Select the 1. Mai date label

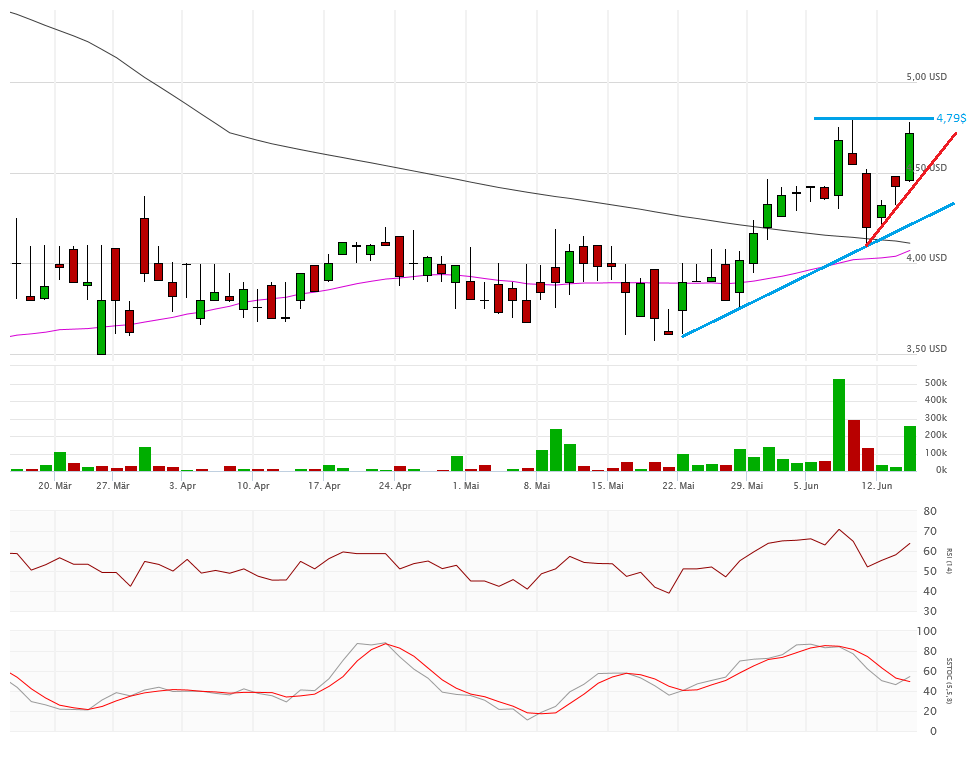tap(466, 486)
